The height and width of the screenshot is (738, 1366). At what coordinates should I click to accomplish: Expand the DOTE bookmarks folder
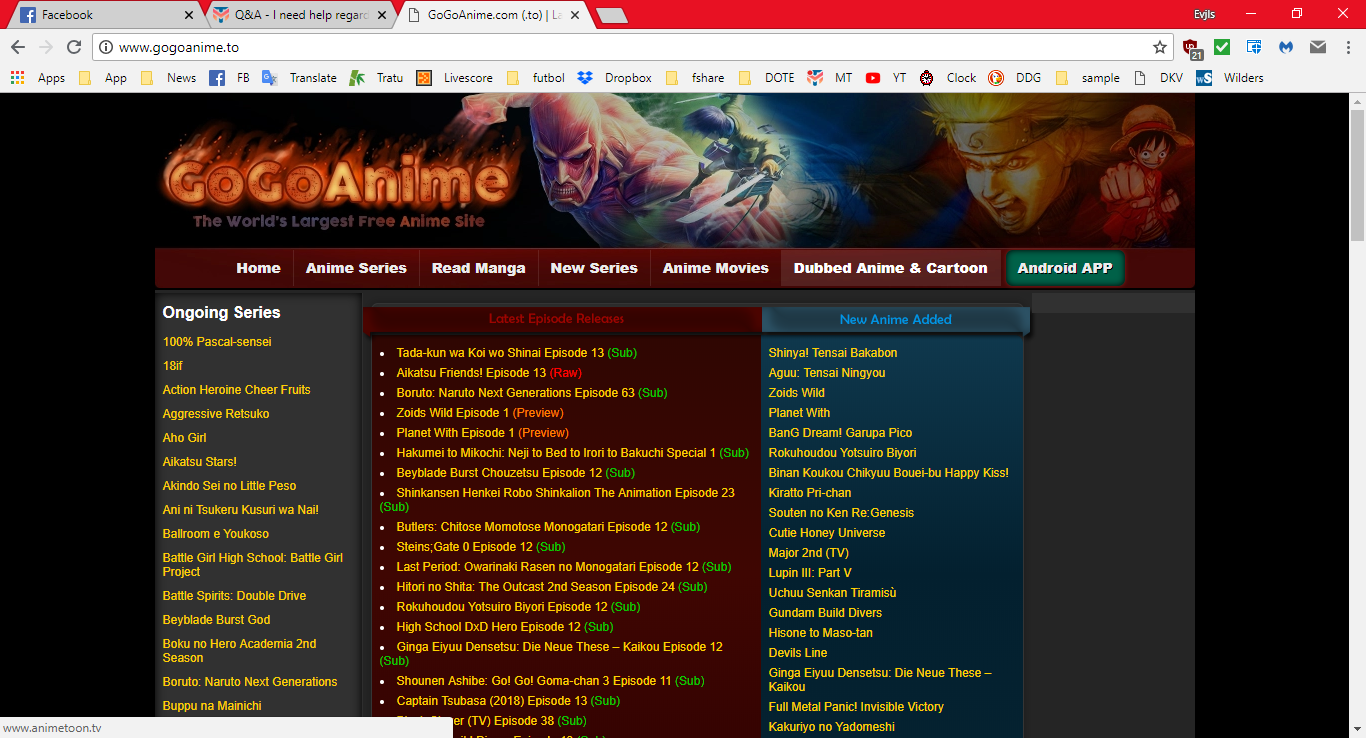[766, 78]
